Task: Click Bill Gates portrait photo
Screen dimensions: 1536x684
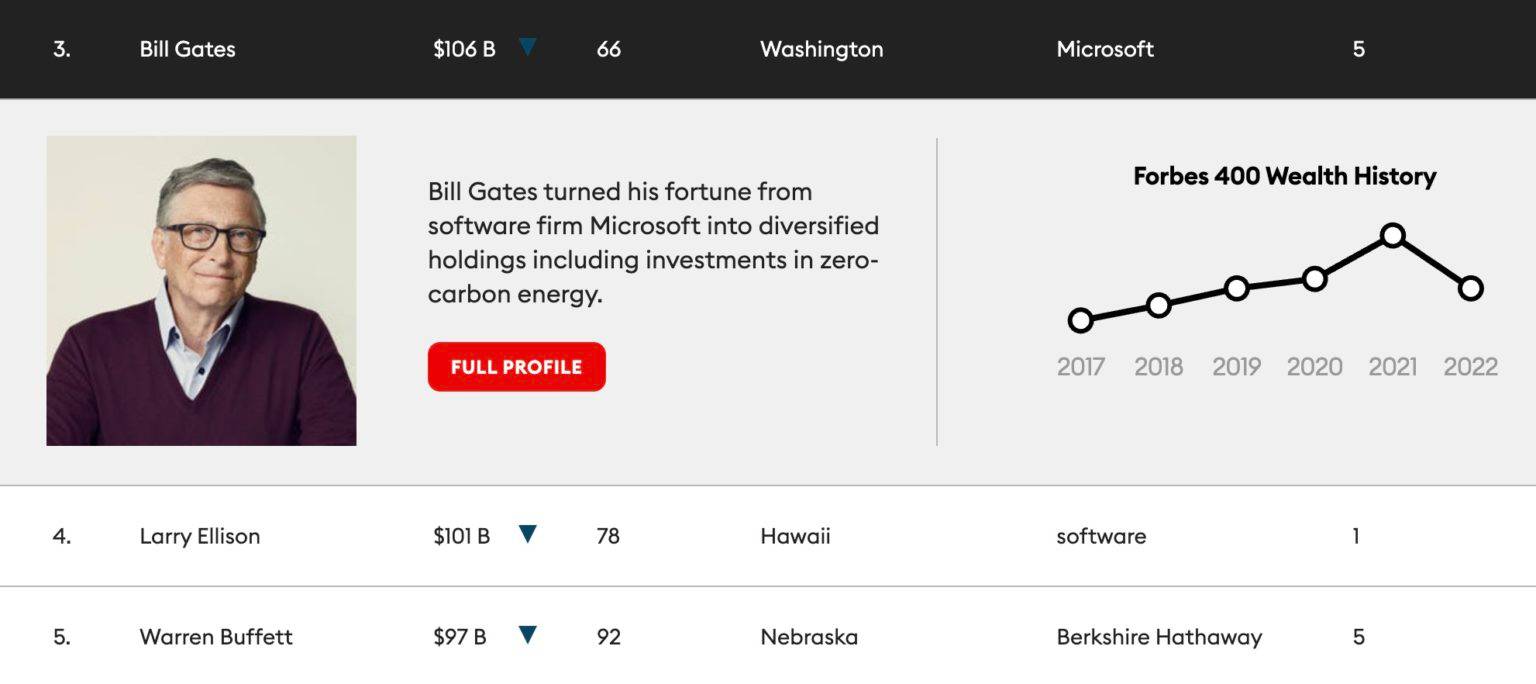Action: 201,291
